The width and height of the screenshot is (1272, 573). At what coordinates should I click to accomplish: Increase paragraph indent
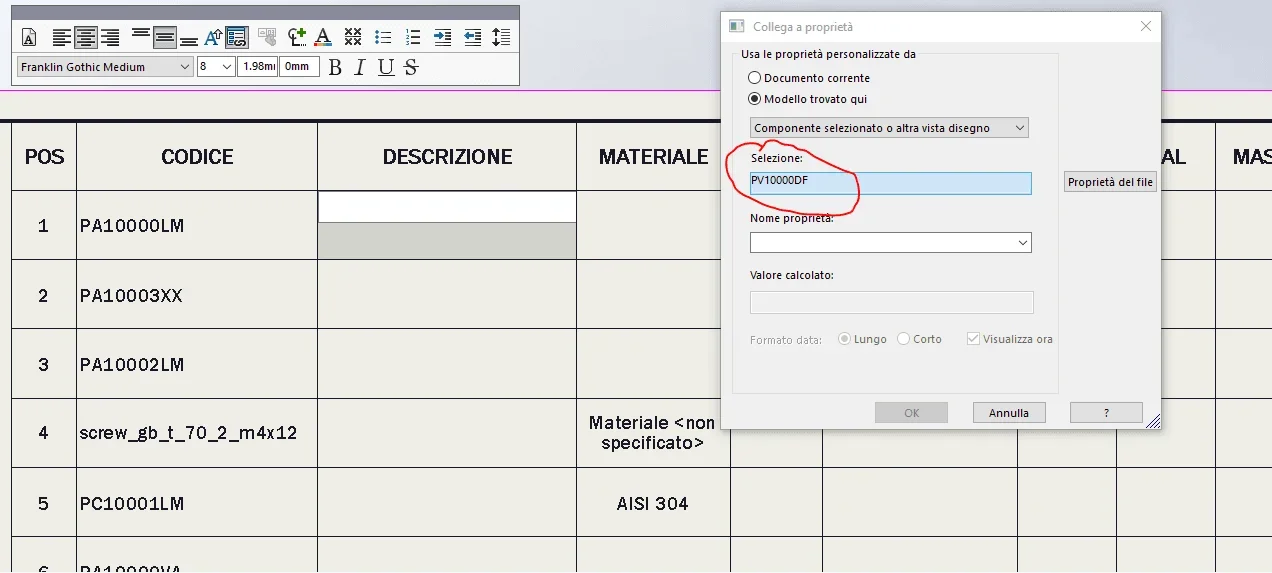443,38
